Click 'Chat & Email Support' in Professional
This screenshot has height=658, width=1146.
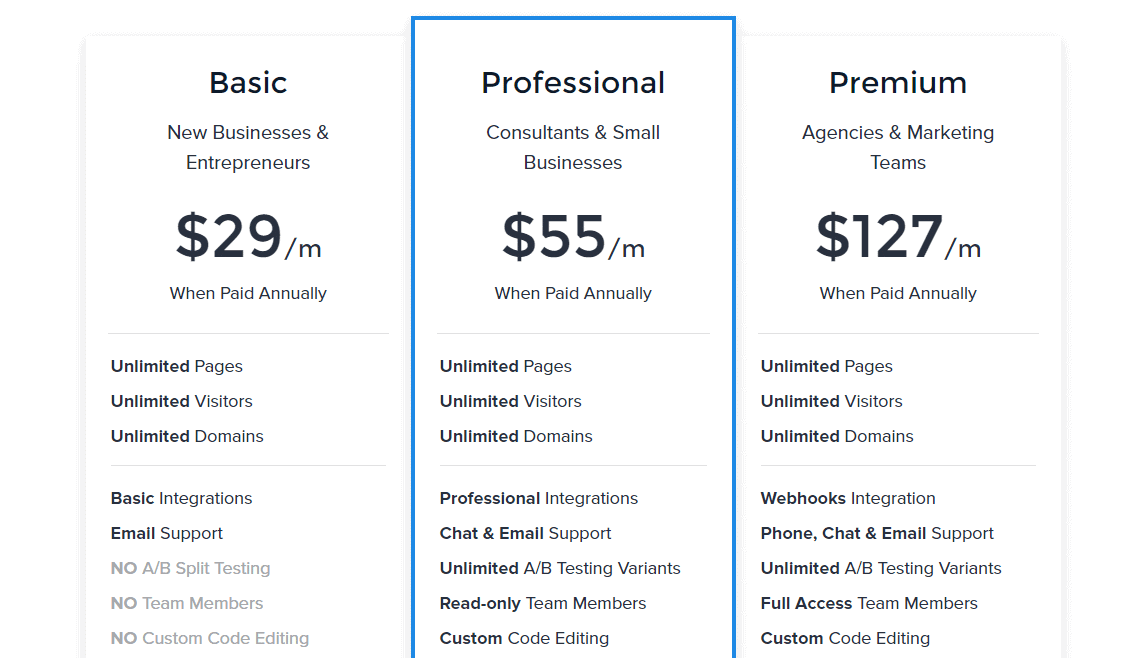[525, 533]
